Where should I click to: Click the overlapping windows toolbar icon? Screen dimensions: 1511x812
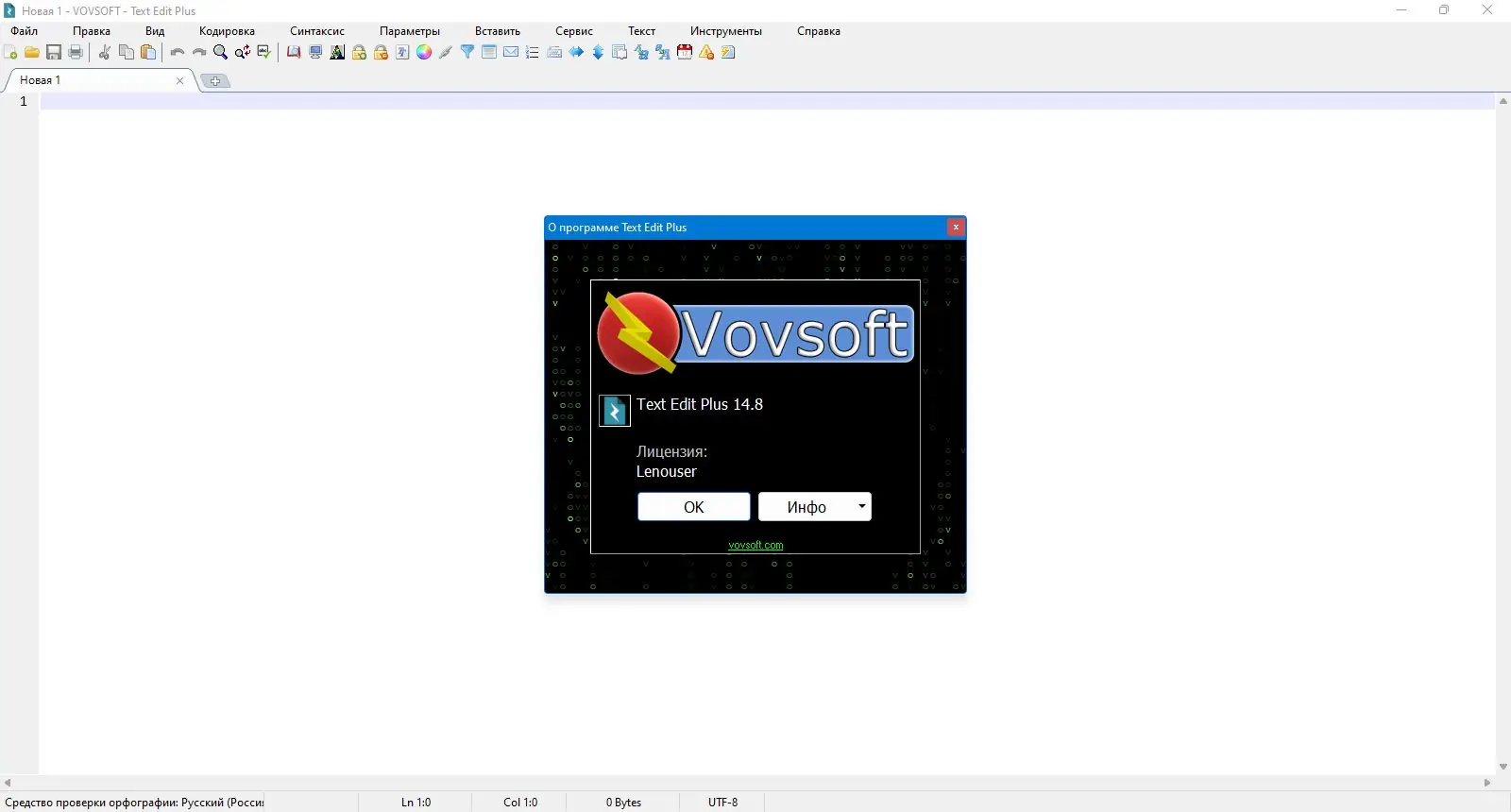(x=620, y=53)
